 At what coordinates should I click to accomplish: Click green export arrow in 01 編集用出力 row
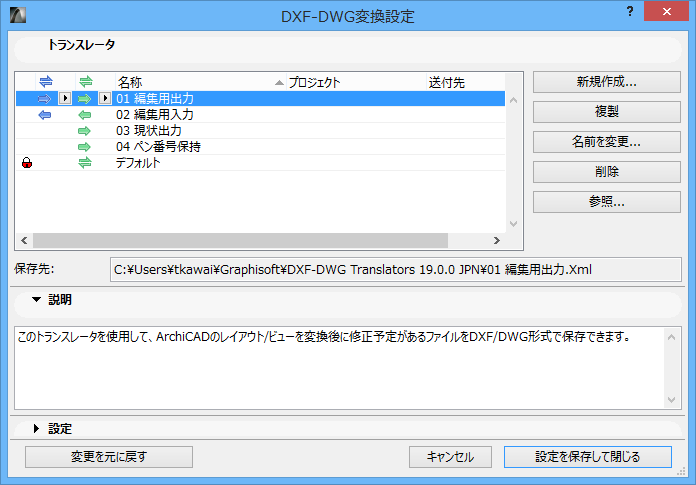point(84,99)
